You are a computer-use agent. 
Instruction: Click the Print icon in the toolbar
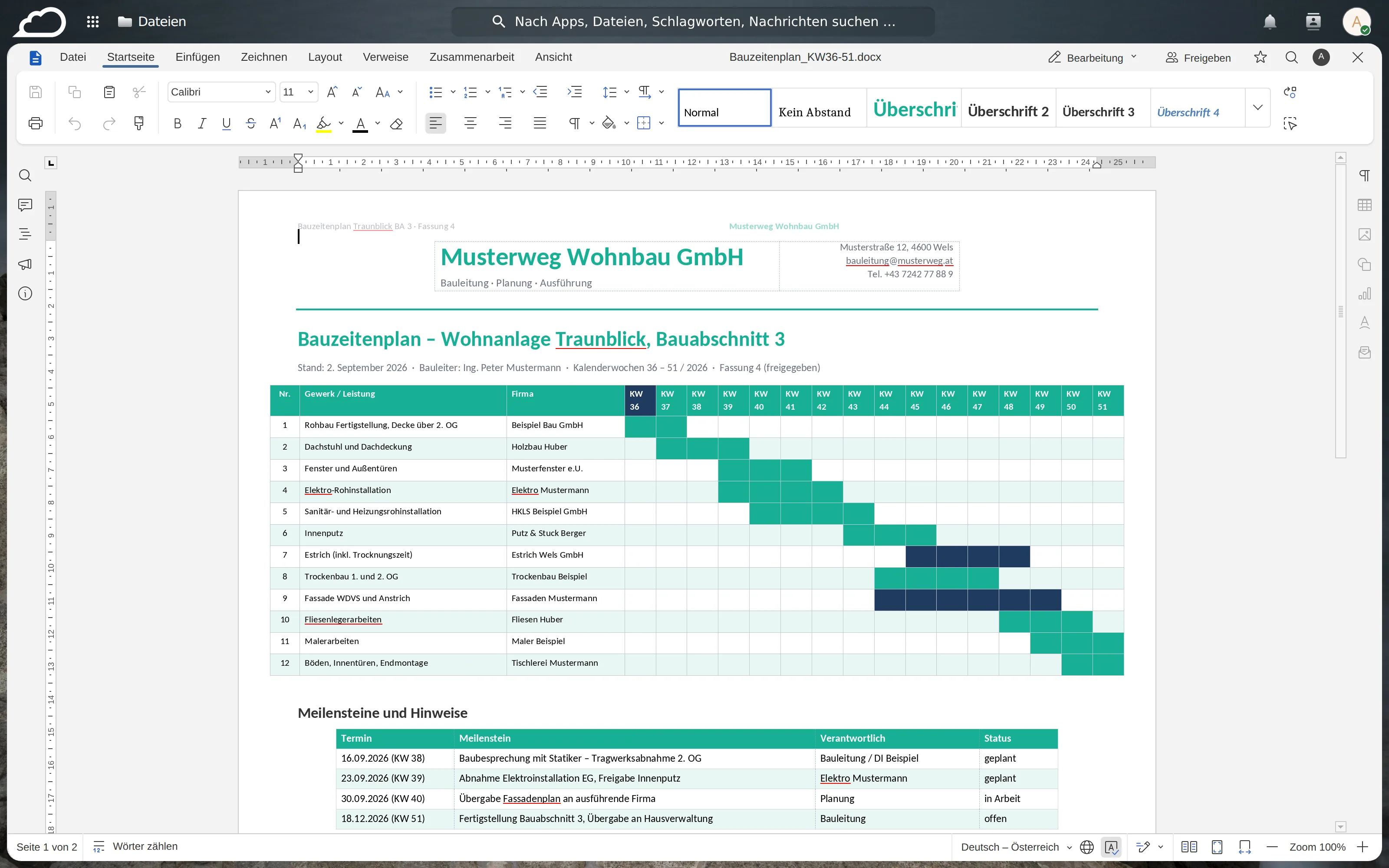(36, 123)
